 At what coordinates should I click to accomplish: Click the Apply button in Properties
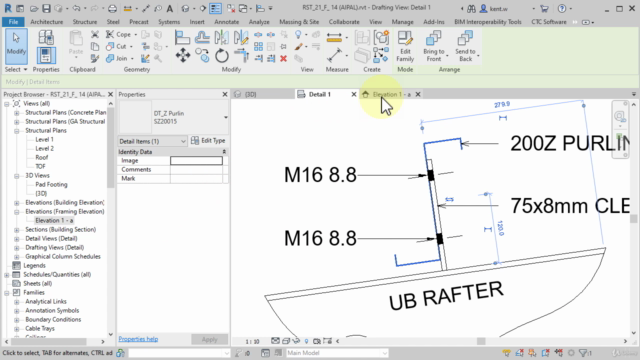pos(209,339)
